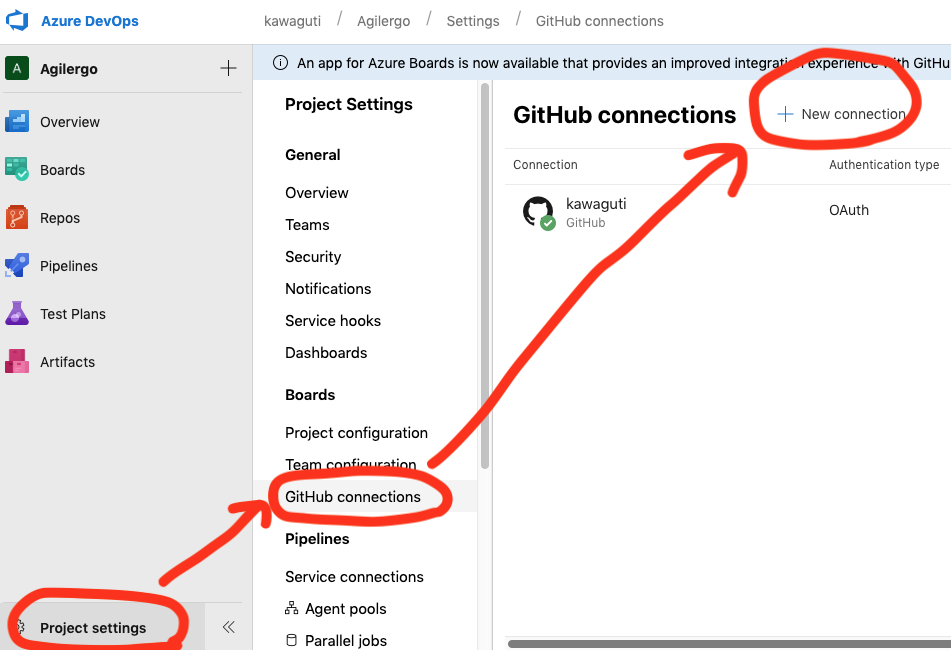Select the kawaguti connection name
The image size is (951, 650).
(x=596, y=204)
